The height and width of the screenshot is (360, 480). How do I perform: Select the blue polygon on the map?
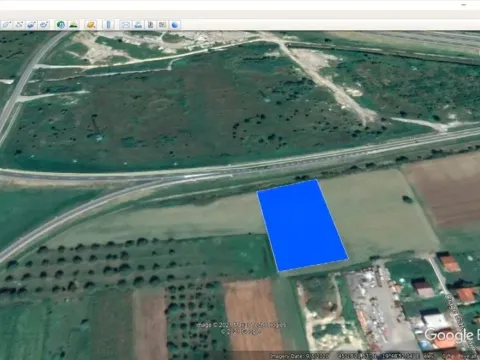tap(302, 226)
